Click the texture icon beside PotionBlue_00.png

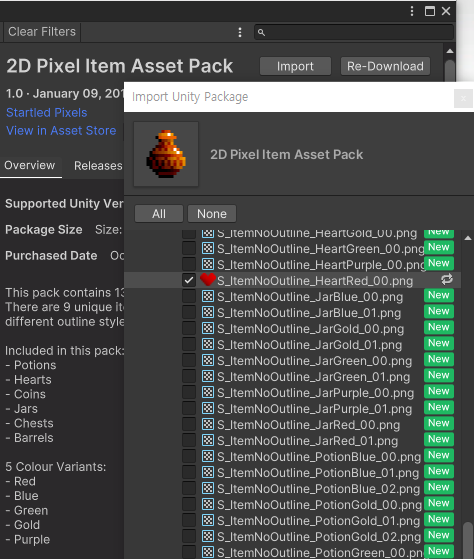tap(208, 456)
